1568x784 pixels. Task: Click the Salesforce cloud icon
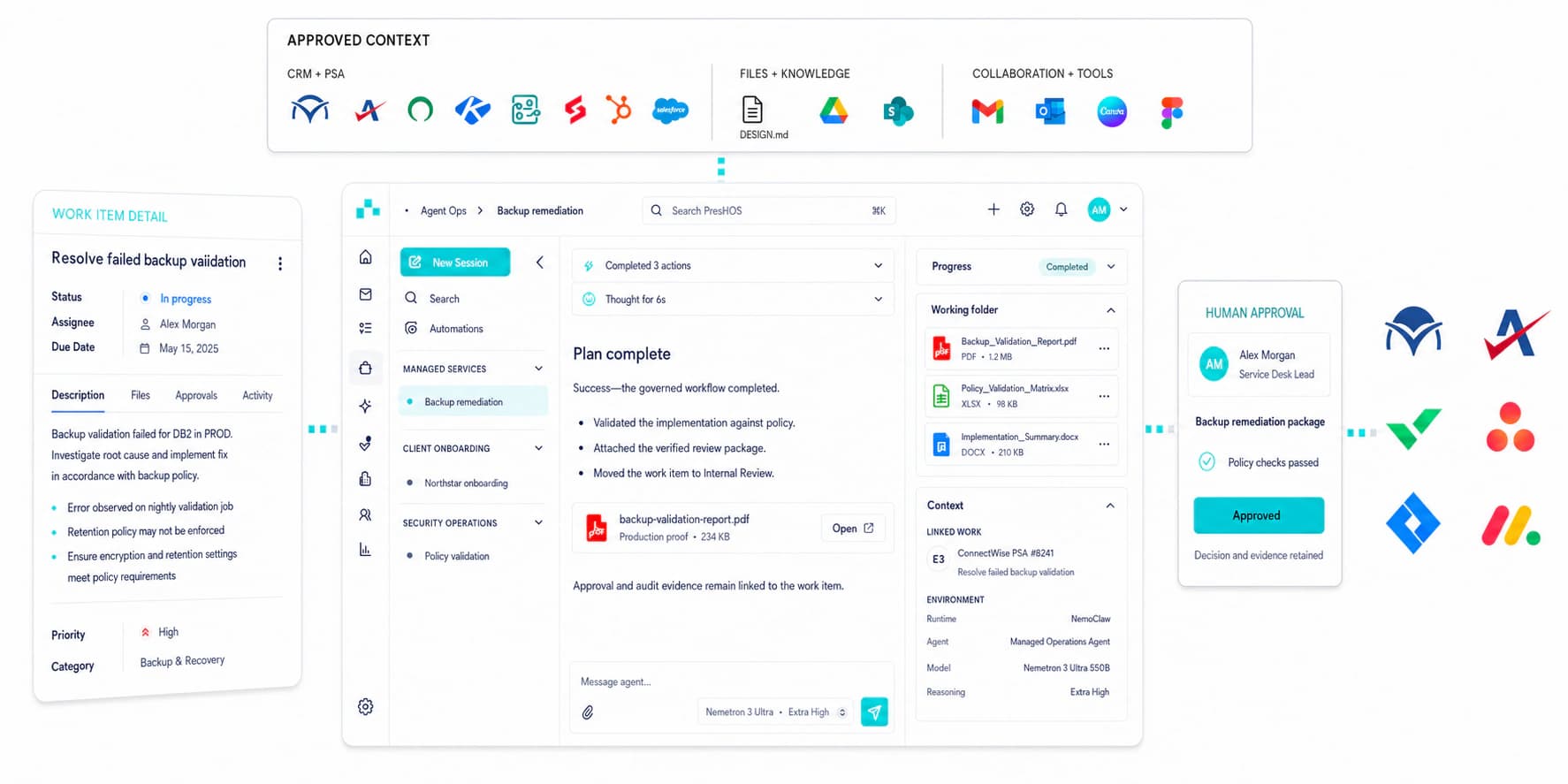click(x=671, y=110)
